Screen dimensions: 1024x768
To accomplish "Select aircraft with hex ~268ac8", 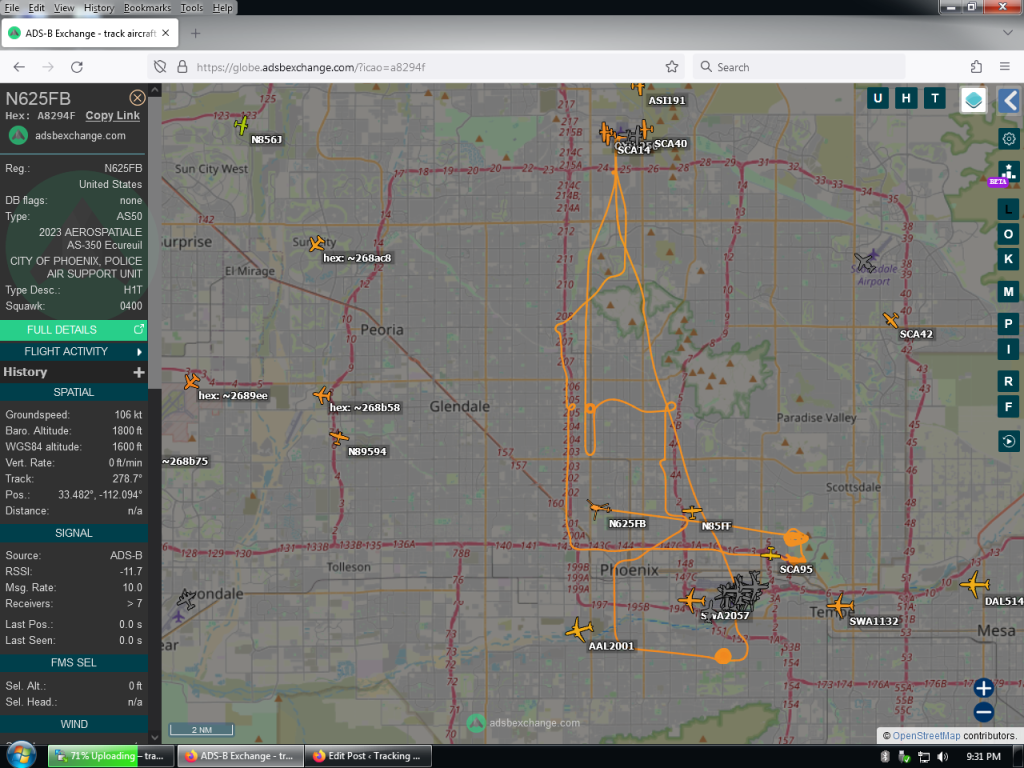I will (x=317, y=244).
